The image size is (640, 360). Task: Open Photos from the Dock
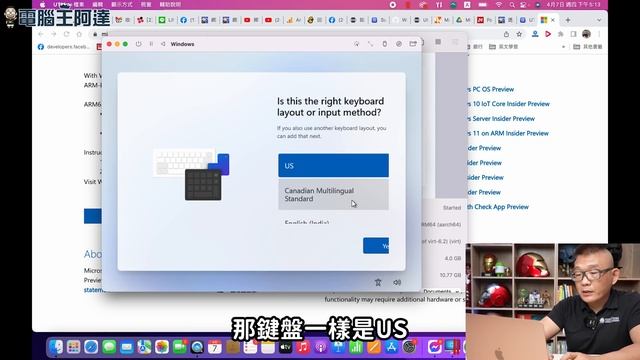(162, 347)
